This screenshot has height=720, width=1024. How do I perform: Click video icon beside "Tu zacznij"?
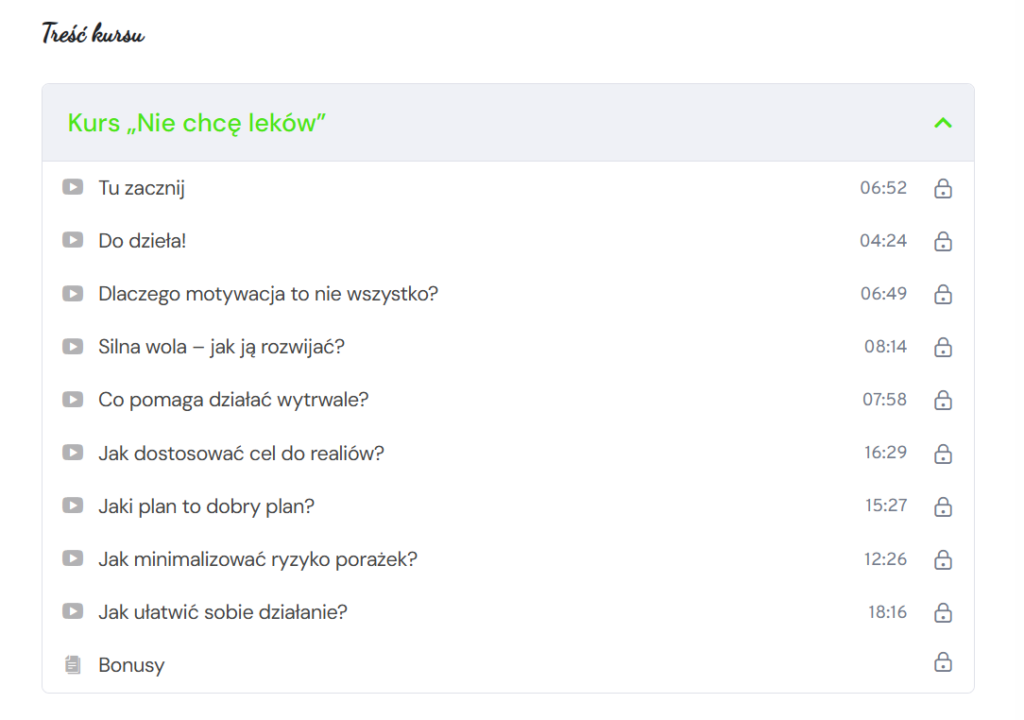coord(72,187)
